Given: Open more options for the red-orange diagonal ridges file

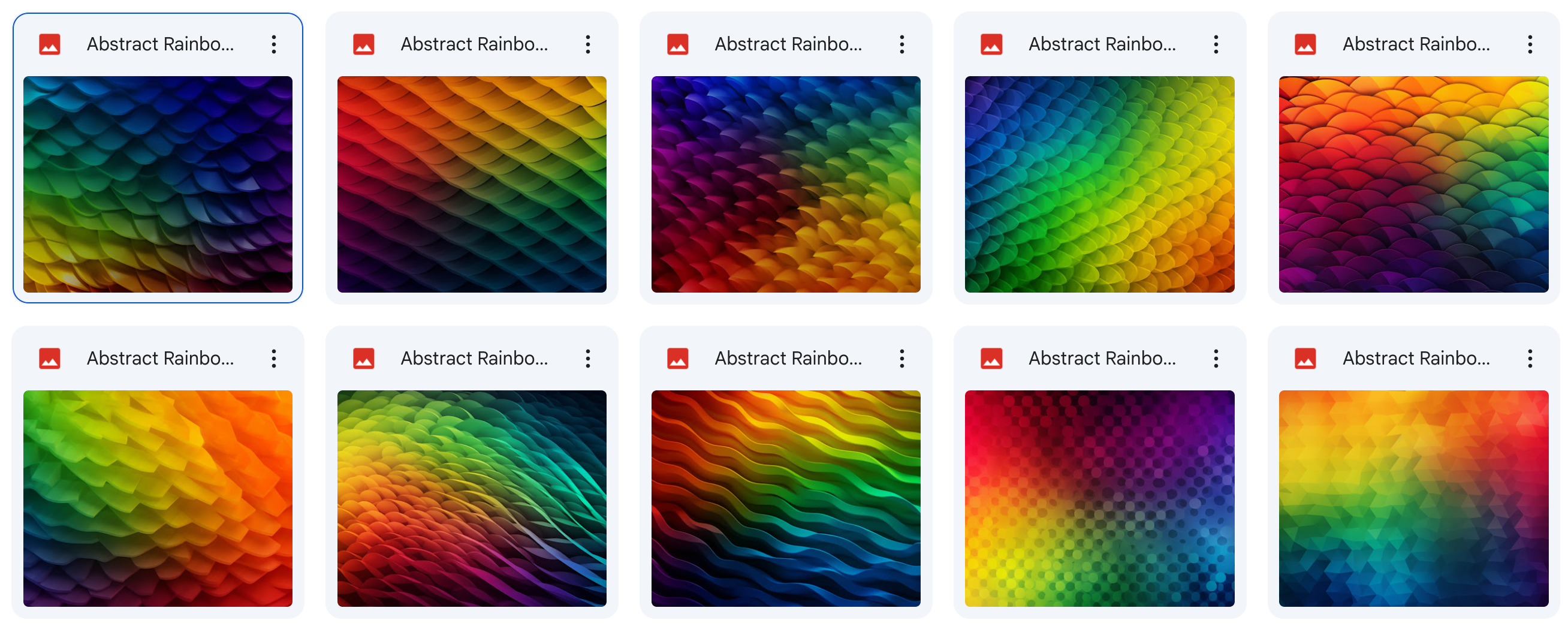Looking at the screenshot, I should (x=588, y=44).
